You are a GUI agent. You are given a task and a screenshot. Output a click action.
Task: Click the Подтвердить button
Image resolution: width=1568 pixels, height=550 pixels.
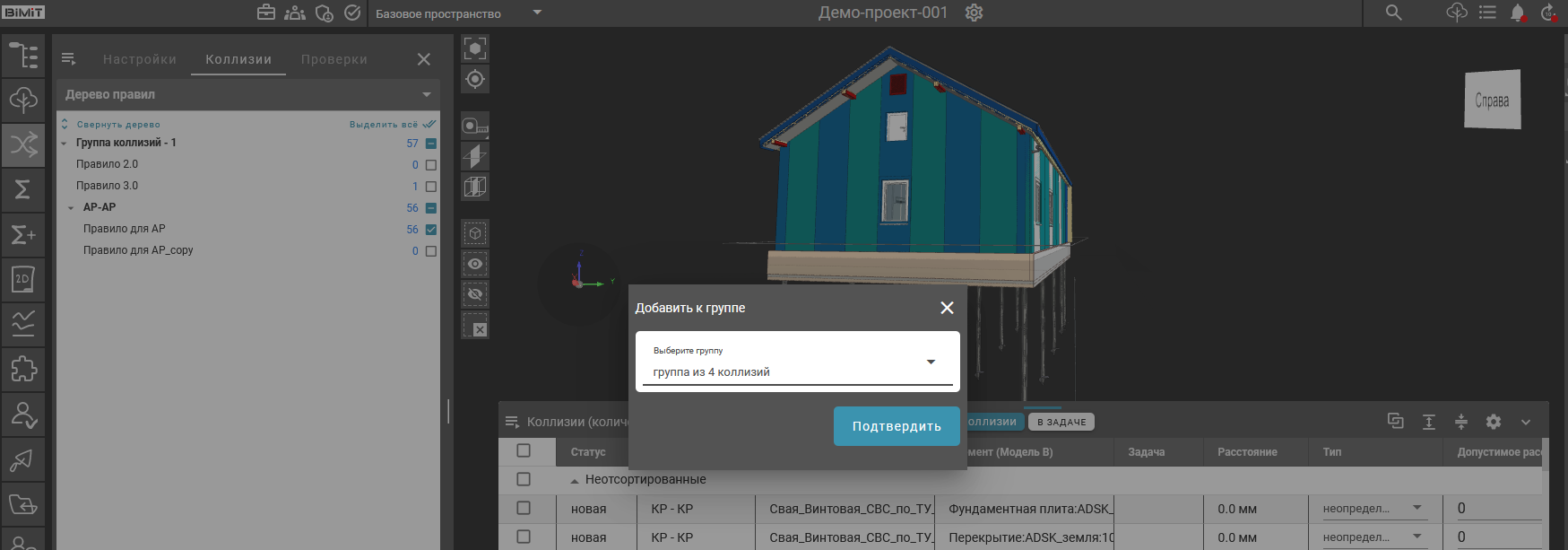click(897, 426)
